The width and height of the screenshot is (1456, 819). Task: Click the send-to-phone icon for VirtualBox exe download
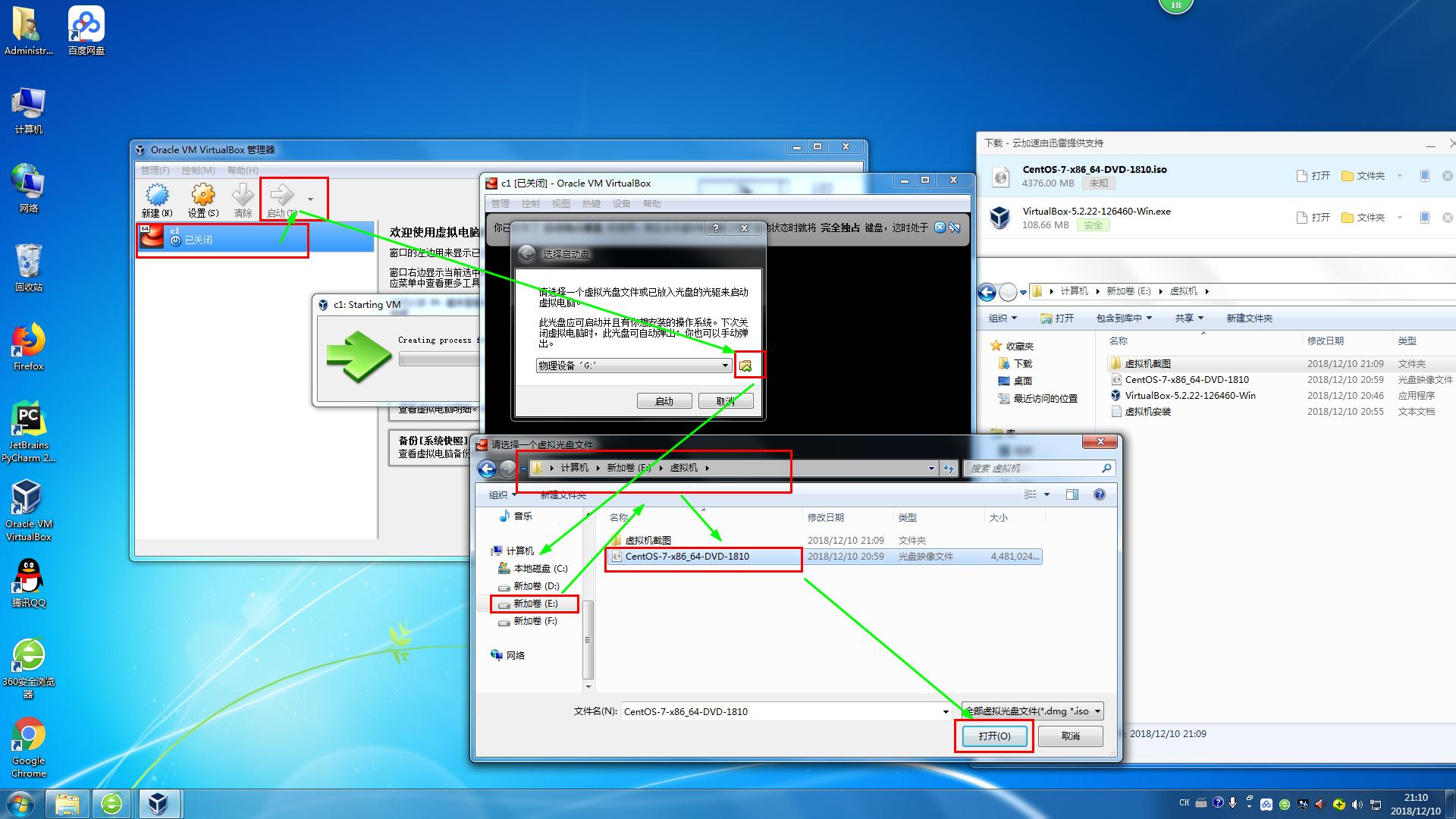point(1424,218)
